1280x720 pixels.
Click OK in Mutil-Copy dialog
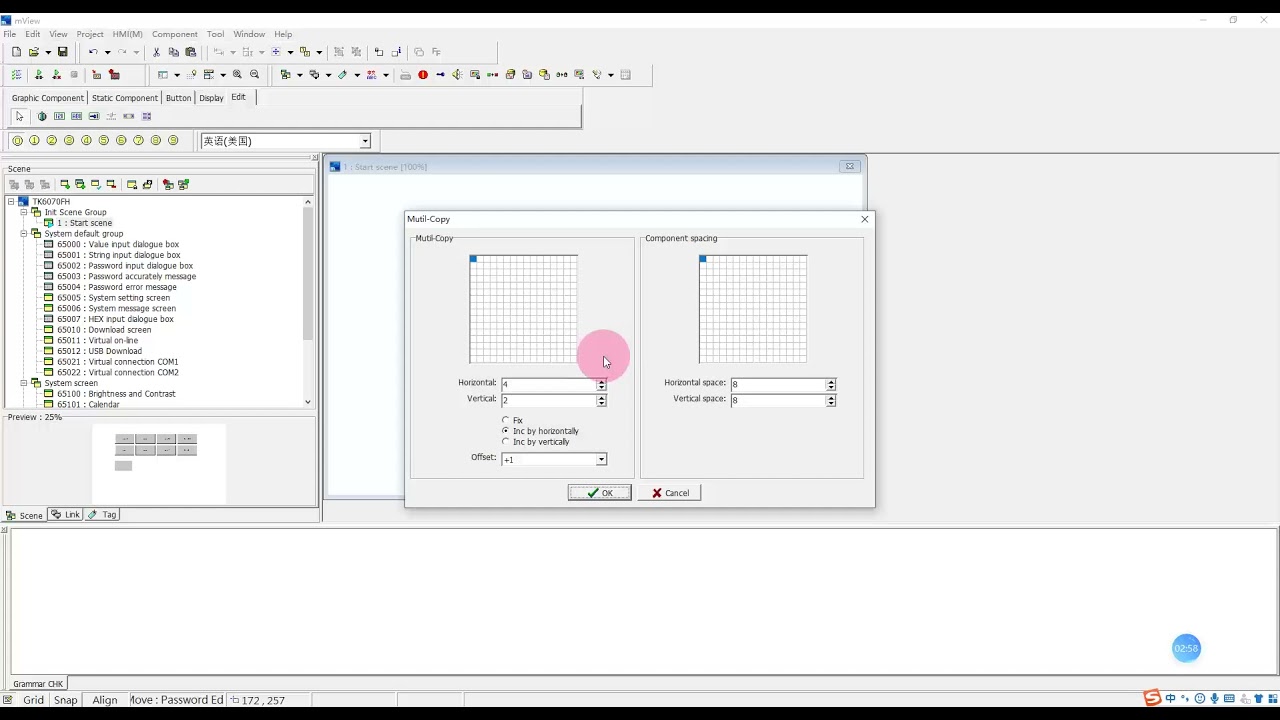tap(600, 493)
